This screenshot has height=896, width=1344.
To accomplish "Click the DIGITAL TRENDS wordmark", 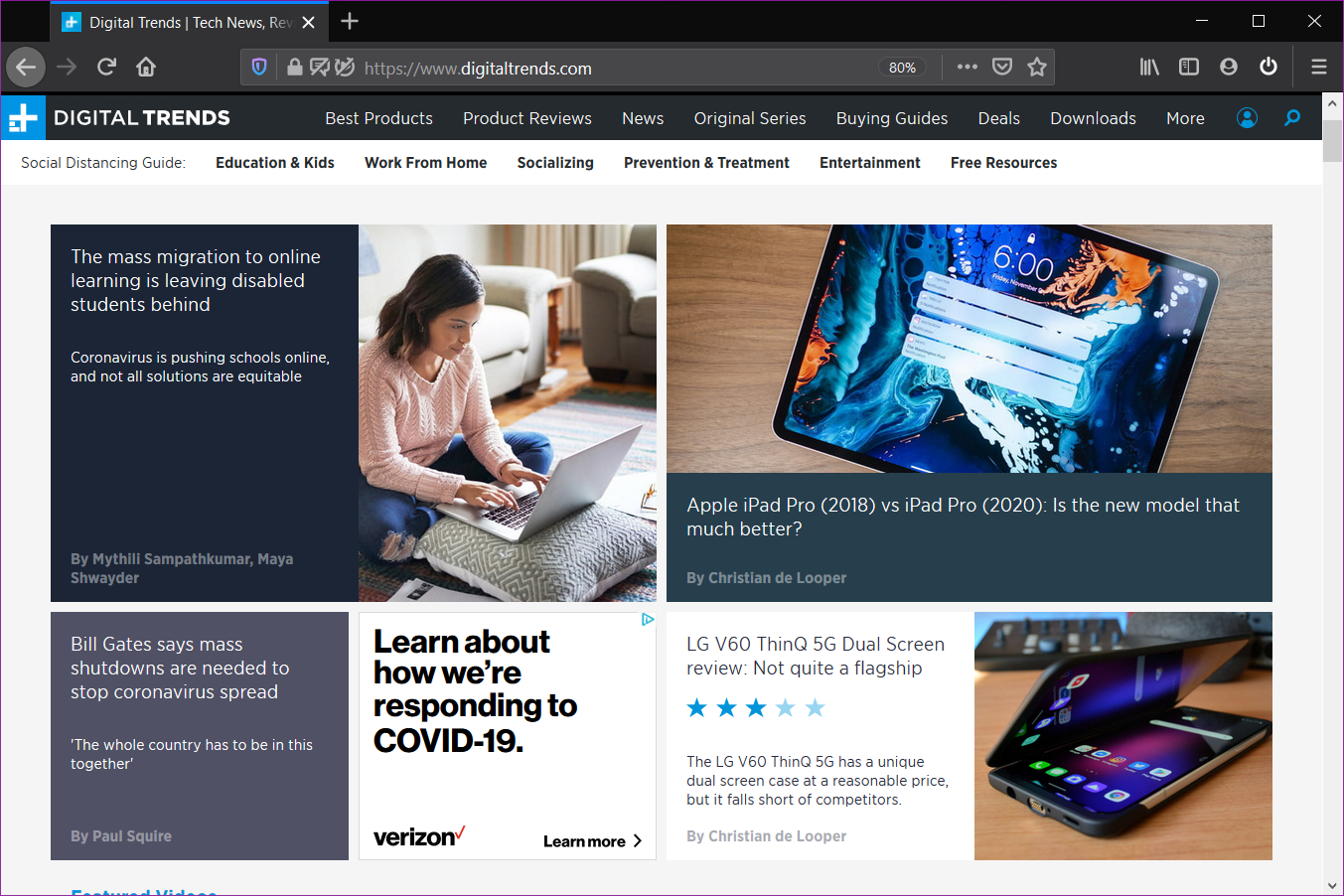I will pos(142,118).
